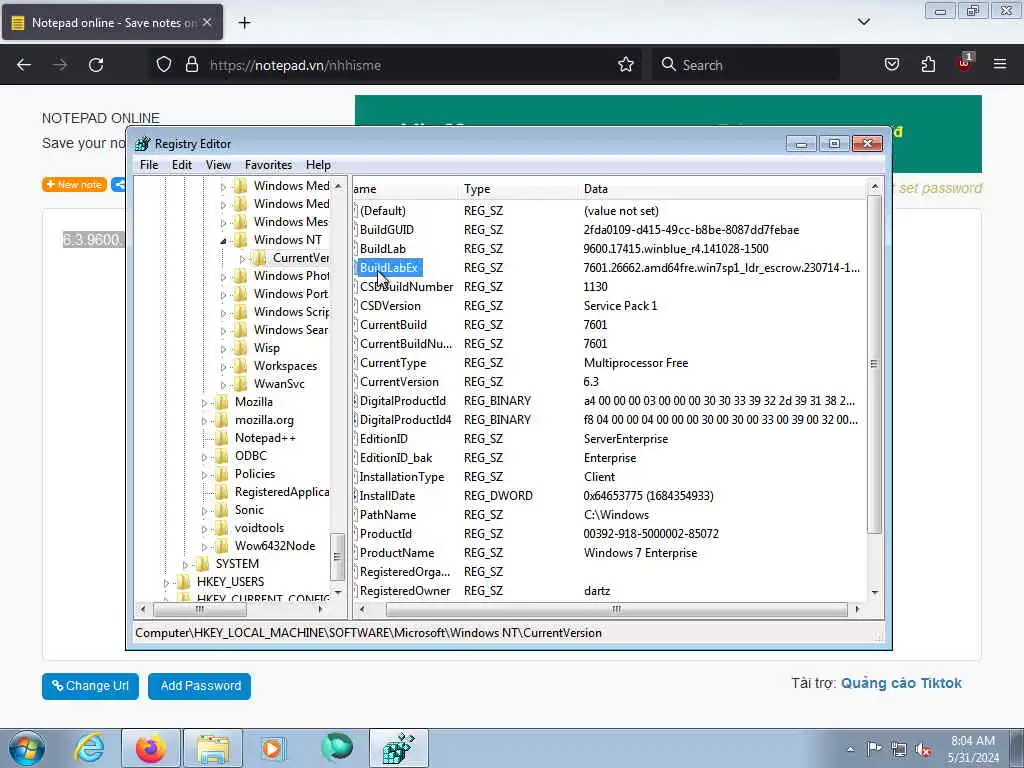Open Registry Editor Edit menu
This screenshot has width=1024, height=768.
pos(182,165)
